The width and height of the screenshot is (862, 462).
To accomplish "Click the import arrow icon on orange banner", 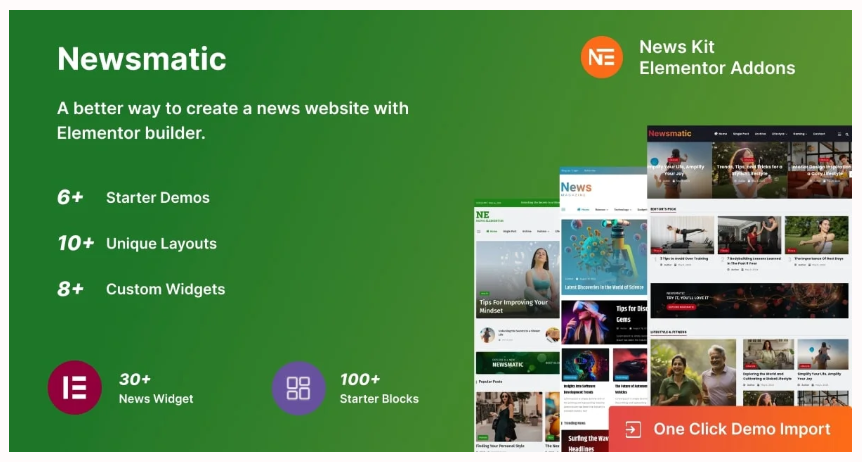I will [633, 430].
